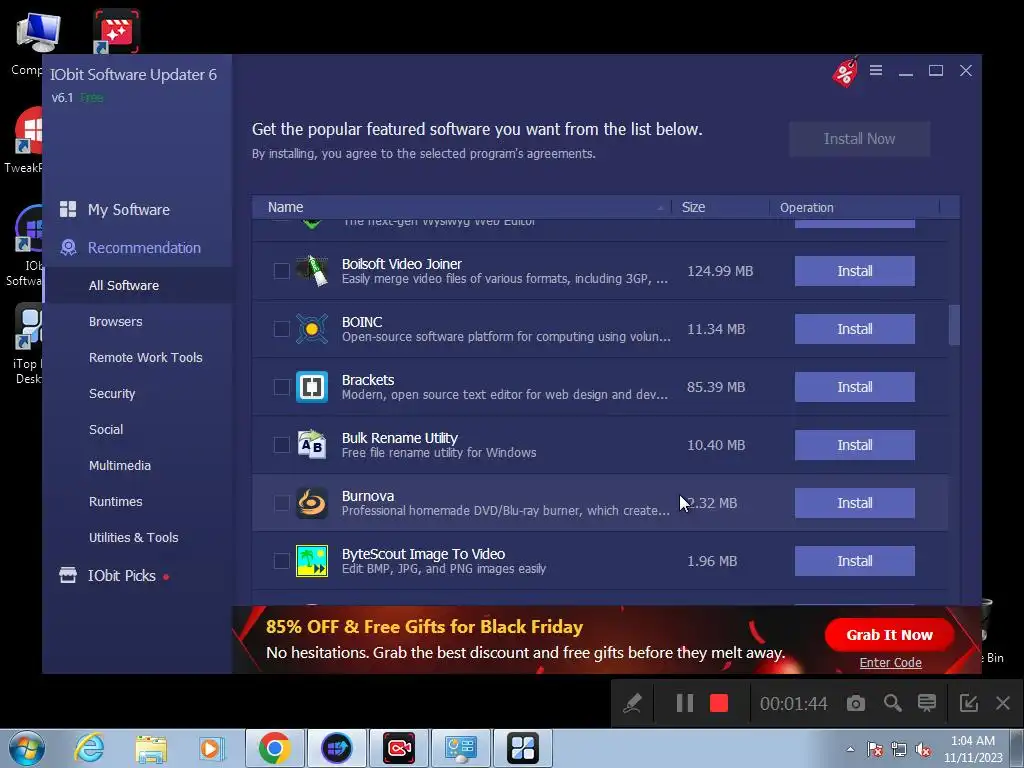Click the Grab It Now button
The image size is (1024, 768).
[889, 635]
